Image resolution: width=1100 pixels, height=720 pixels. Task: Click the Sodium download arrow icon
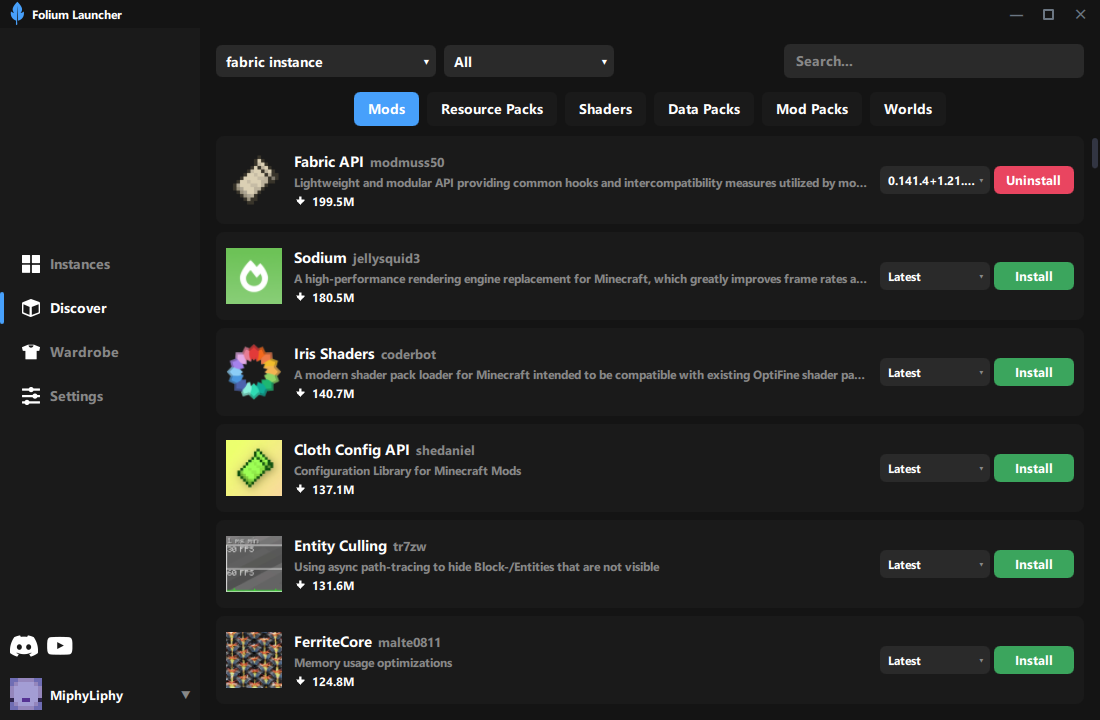300,298
